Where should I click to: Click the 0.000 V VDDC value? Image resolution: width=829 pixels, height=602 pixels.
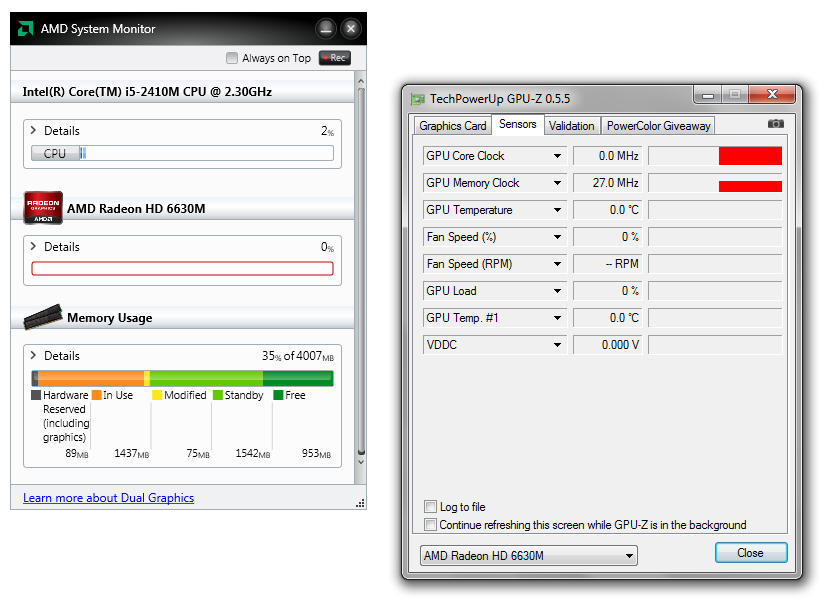(x=607, y=345)
